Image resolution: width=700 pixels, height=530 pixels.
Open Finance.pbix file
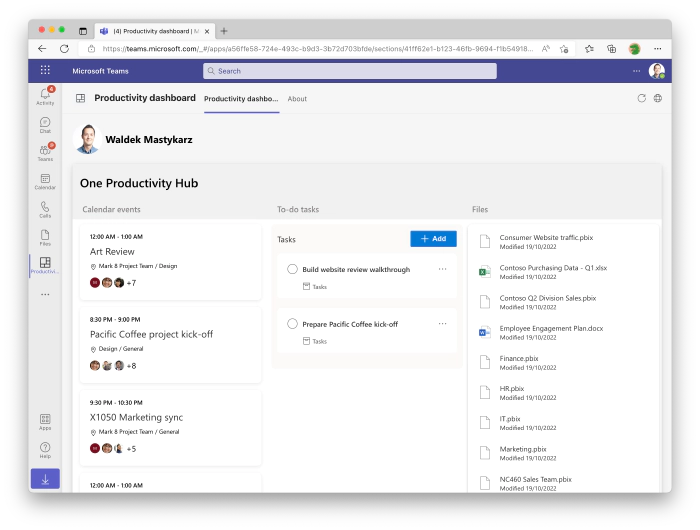coord(519,358)
